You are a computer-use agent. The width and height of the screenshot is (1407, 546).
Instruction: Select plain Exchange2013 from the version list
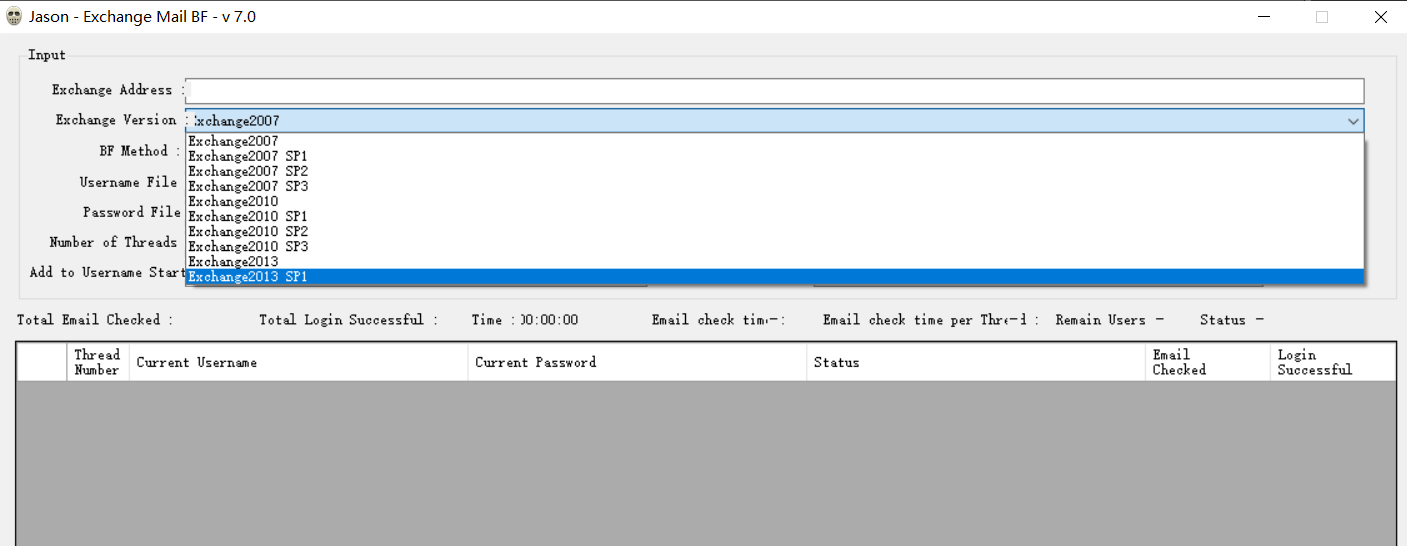tap(775, 261)
